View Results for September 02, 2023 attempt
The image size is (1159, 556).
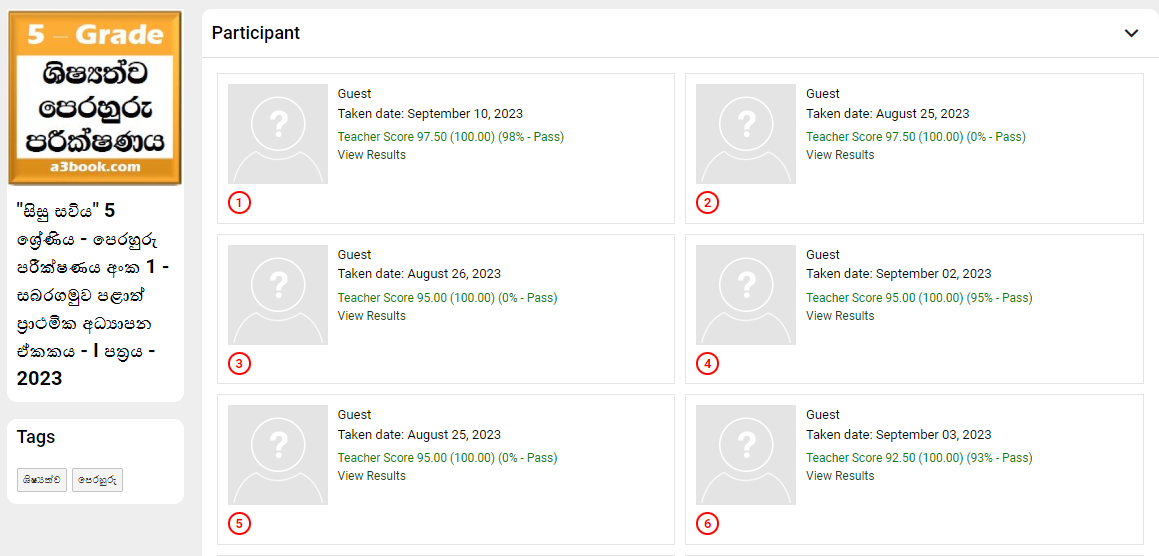coord(840,316)
